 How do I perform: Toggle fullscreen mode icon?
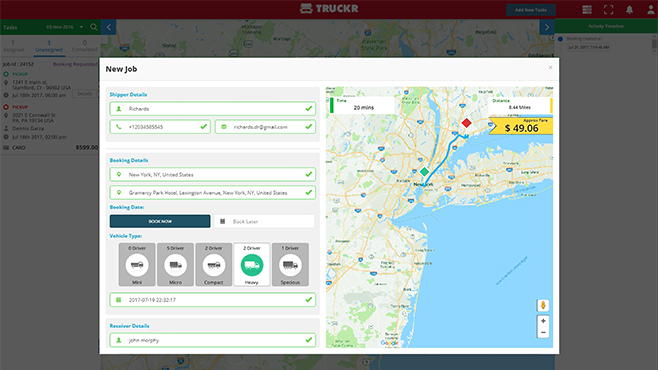click(608, 10)
